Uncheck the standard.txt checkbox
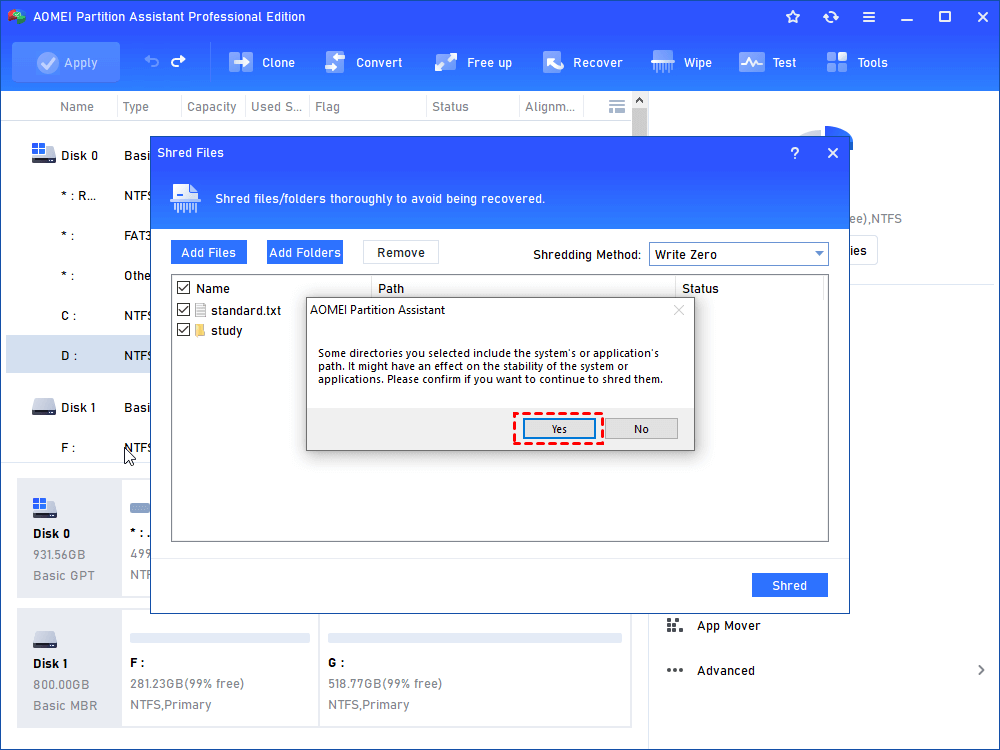Image resolution: width=1000 pixels, height=750 pixels. [x=183, y=310]
